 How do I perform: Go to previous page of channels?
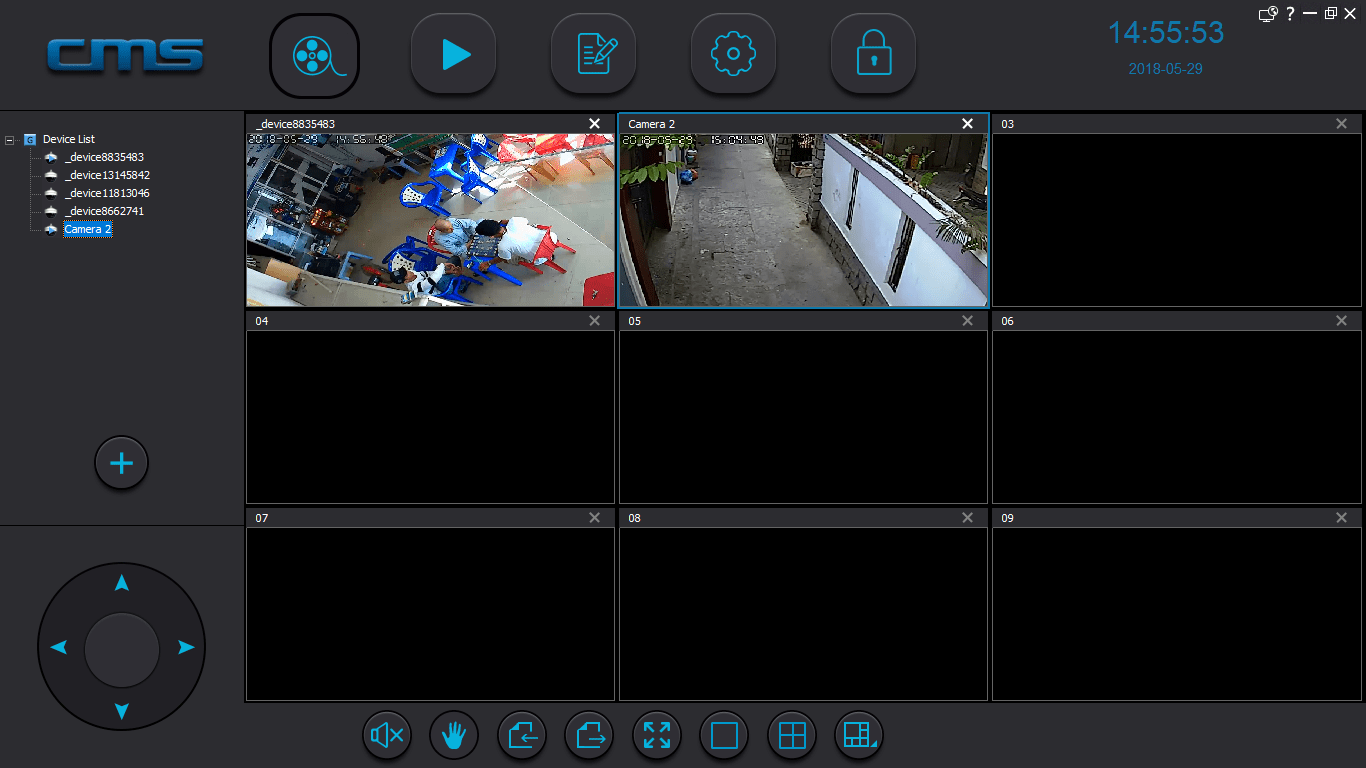pyautogui.click(x=522, y=736)
